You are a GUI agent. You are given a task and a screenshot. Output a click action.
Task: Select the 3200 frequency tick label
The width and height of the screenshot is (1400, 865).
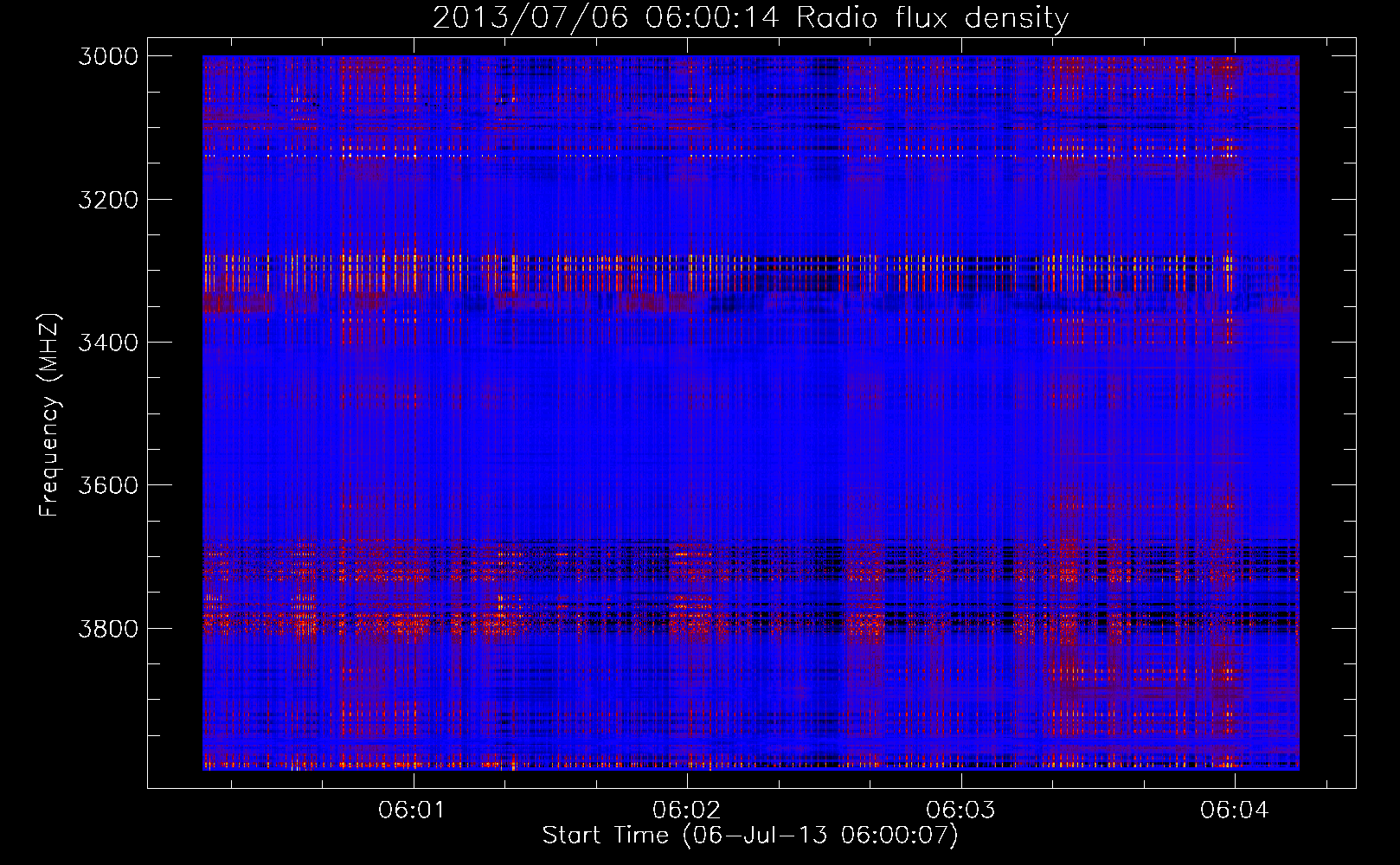pos(108,200)
